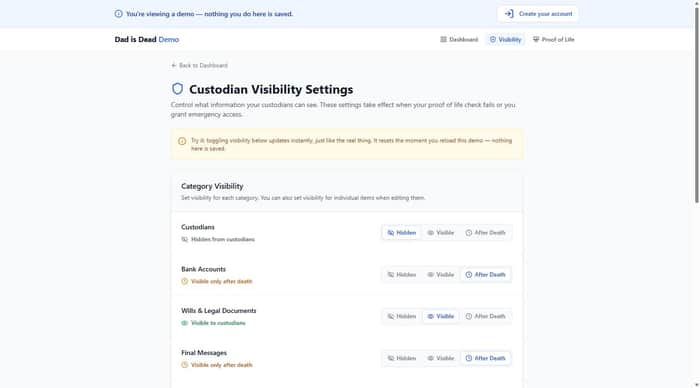Open the Proof of Life nav item
The height and width of the screenshot is (388, 700).
[554, 40]
